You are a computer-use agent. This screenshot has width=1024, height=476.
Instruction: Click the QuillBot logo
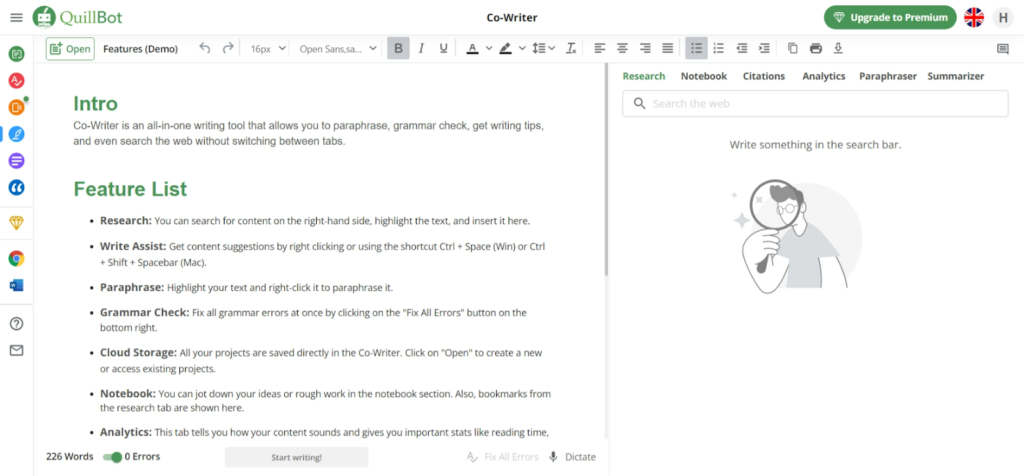pos(77,18)
